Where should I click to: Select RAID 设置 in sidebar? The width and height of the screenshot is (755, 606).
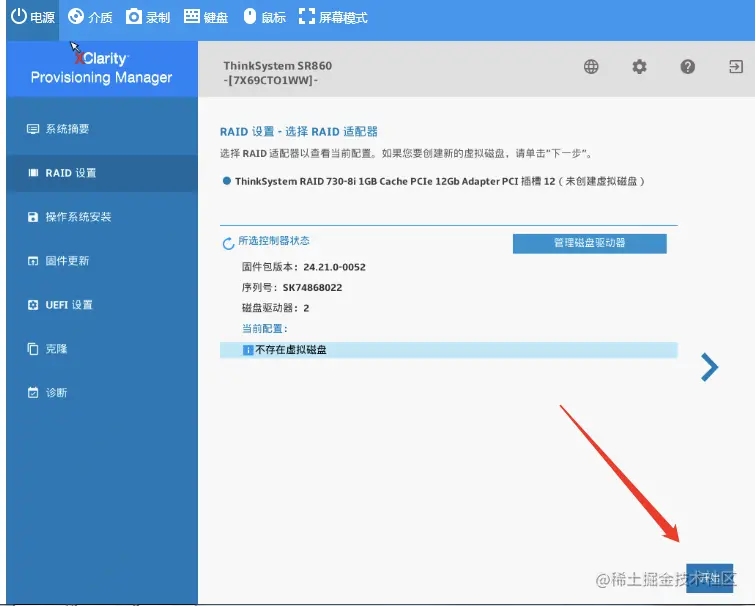click(x=102, y=173)
